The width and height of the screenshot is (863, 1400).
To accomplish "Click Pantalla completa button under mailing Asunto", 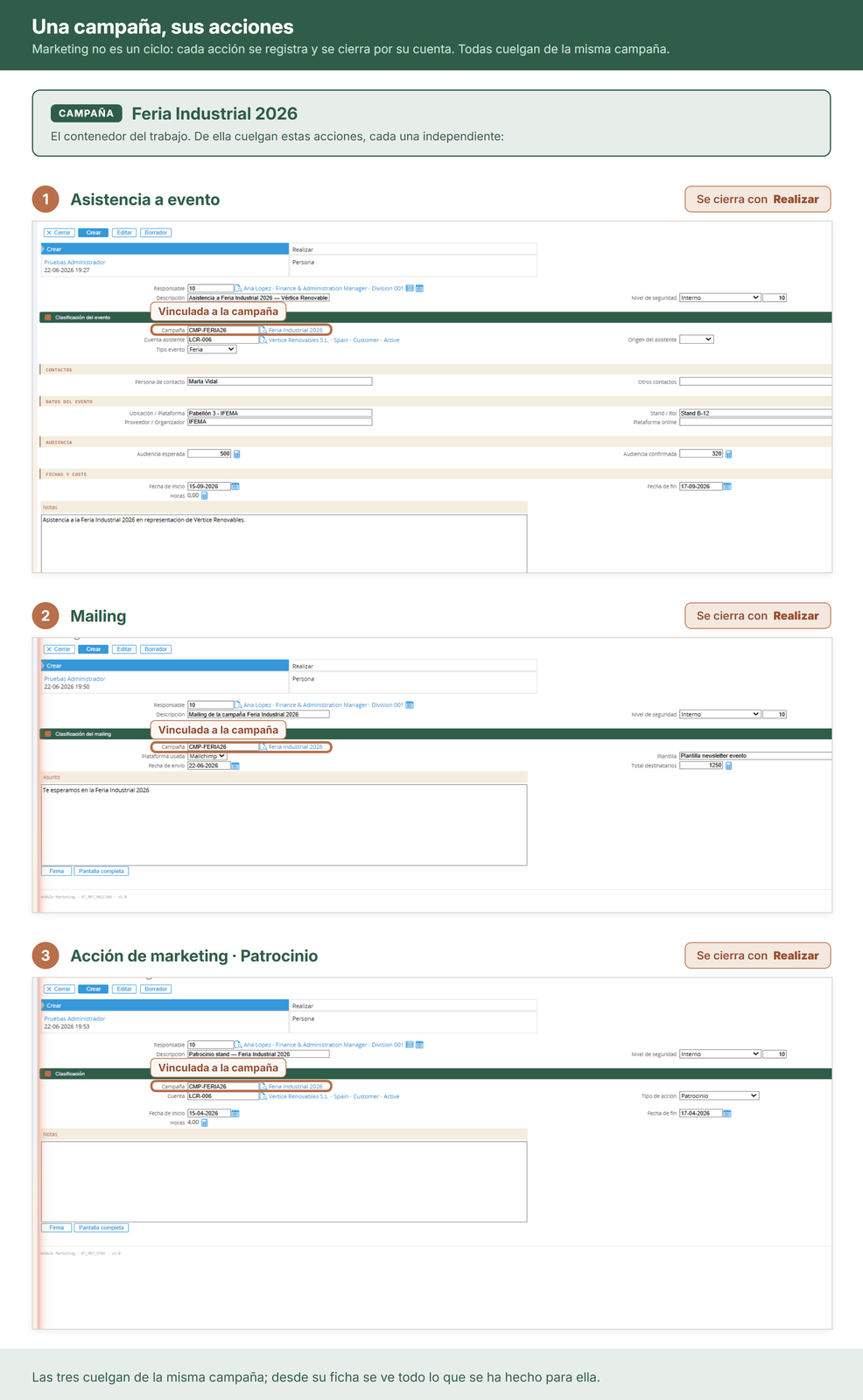I will click(102, 871).
